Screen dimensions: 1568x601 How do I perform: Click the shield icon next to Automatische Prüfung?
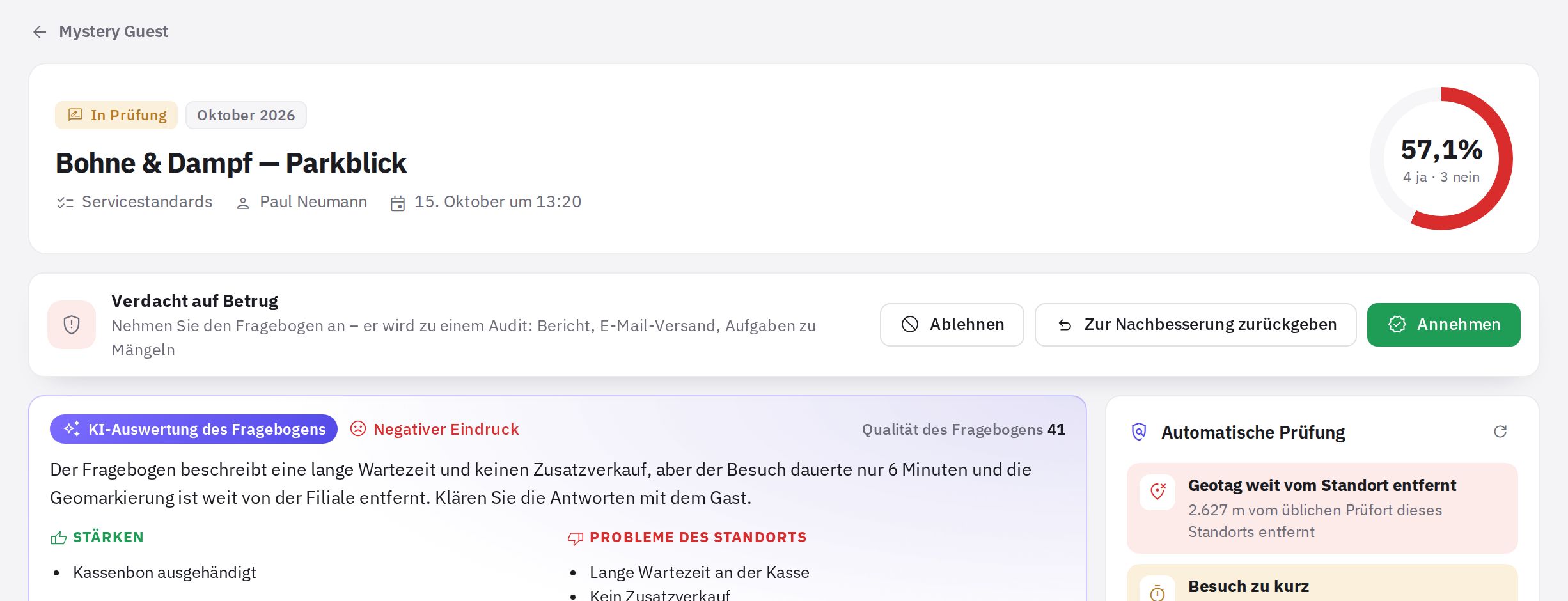(x=1139, y=432)
